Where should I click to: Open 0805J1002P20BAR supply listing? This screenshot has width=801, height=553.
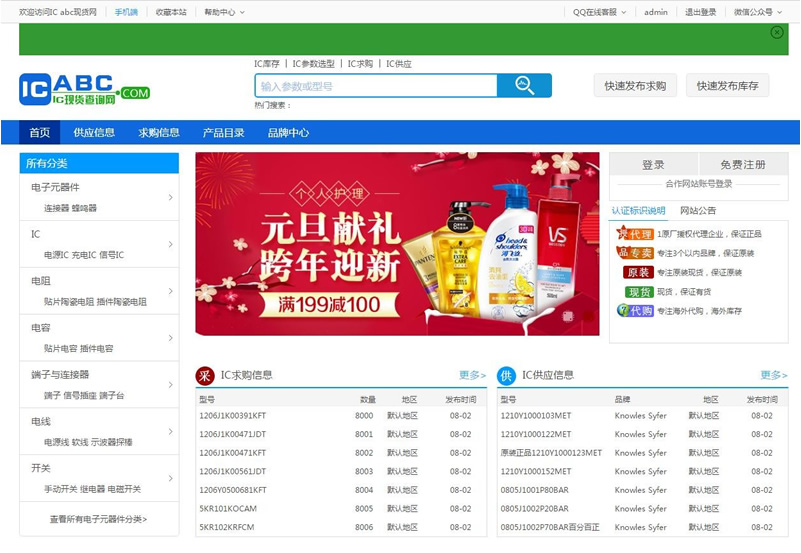point(534,509)
